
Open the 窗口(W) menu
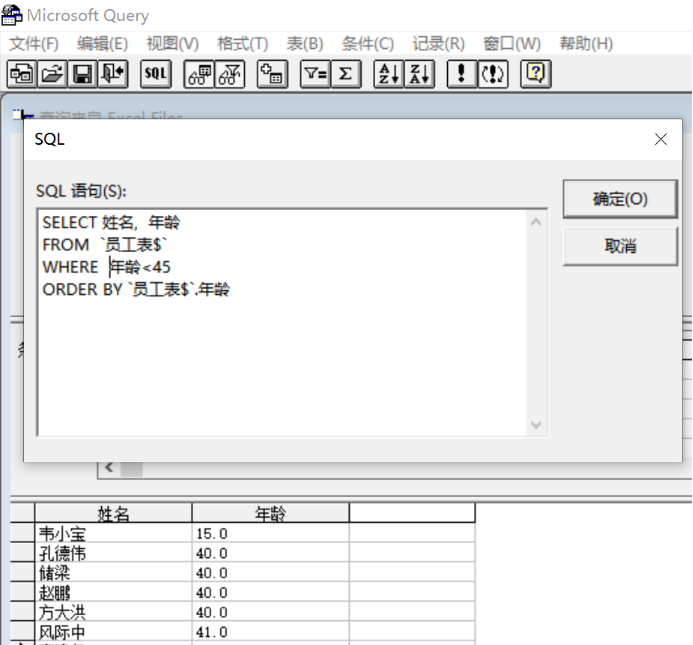click(x=512, y=44)
